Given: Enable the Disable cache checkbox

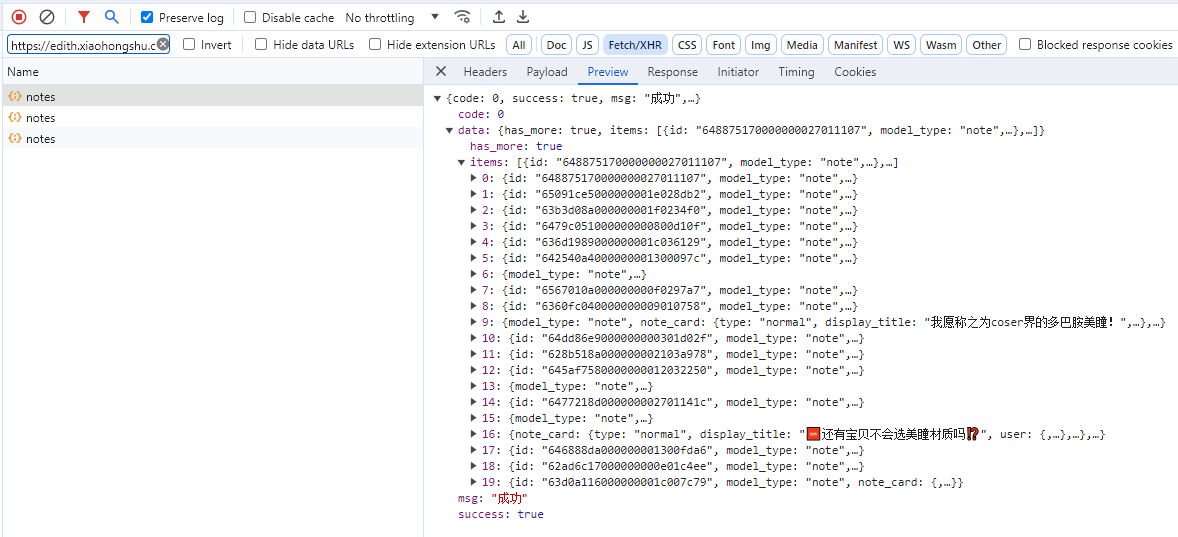Looking at the screenshot, I should [250, 18].
